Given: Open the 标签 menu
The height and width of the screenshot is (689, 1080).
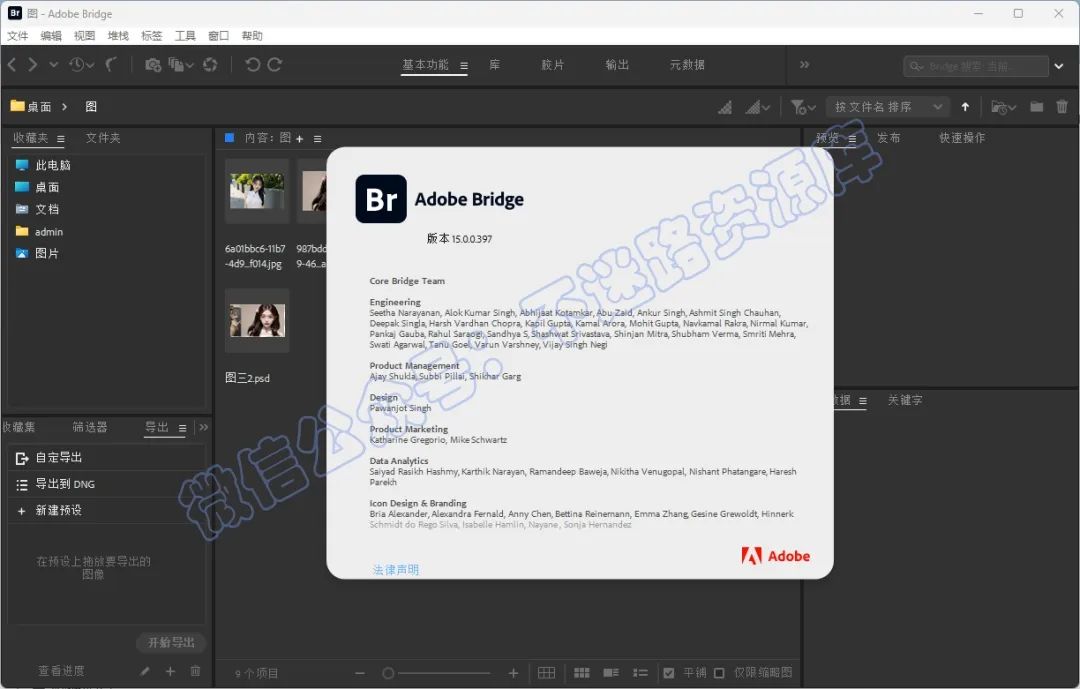Looking at the screenshot, I should 152,36.
